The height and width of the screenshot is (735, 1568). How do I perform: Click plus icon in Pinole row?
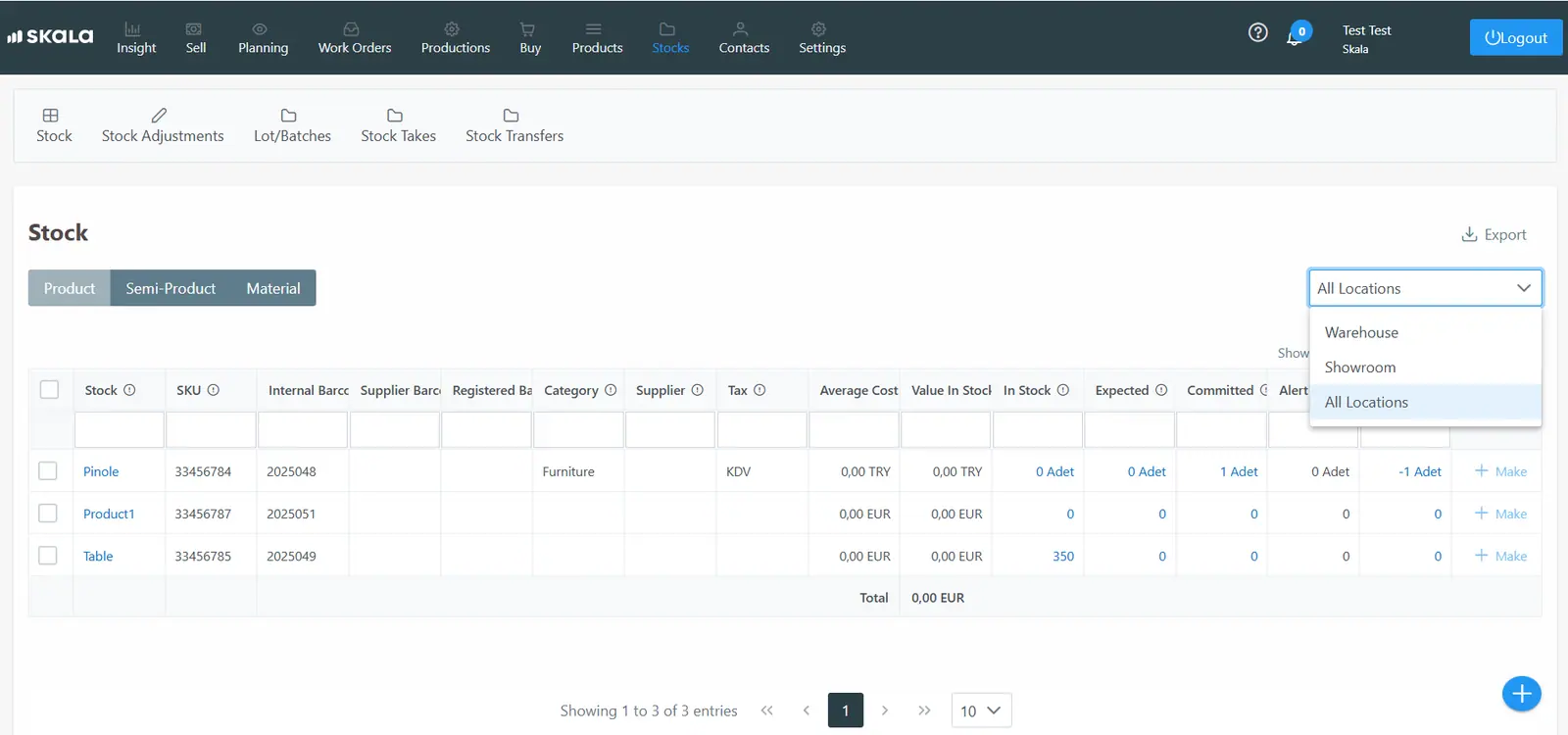click(x=1482, y=471)
